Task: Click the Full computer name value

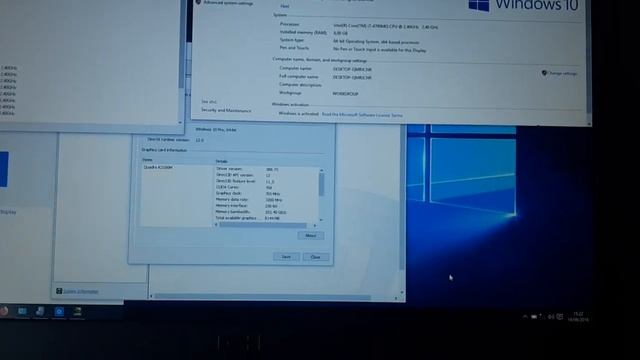Action: (x=352, y=78)
